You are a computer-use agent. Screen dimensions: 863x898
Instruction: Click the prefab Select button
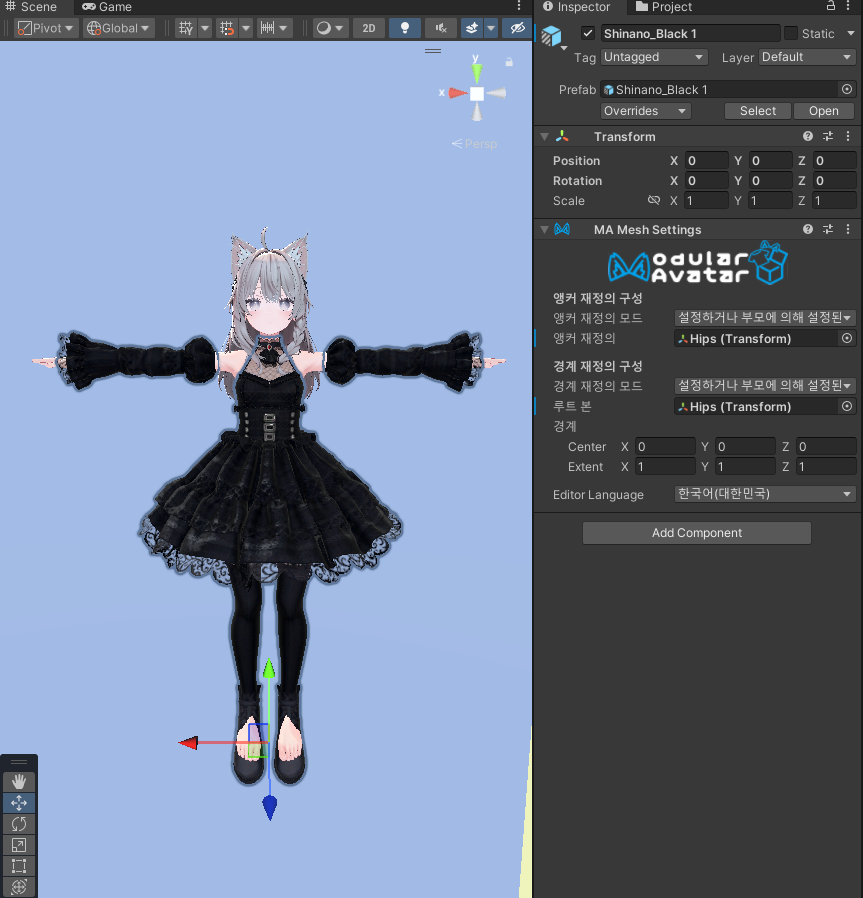(758, 111)
